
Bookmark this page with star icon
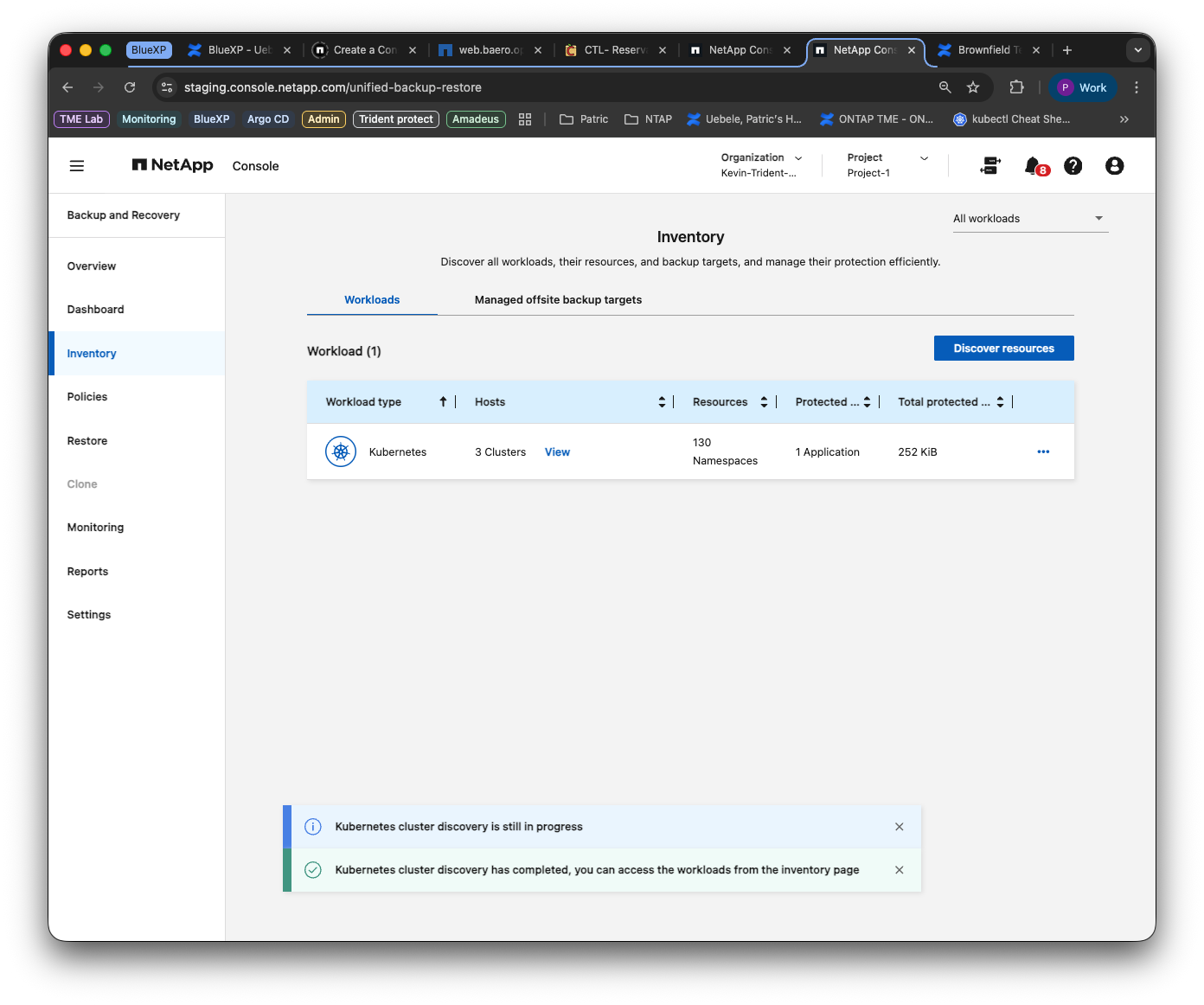click(x=973, y=87)
